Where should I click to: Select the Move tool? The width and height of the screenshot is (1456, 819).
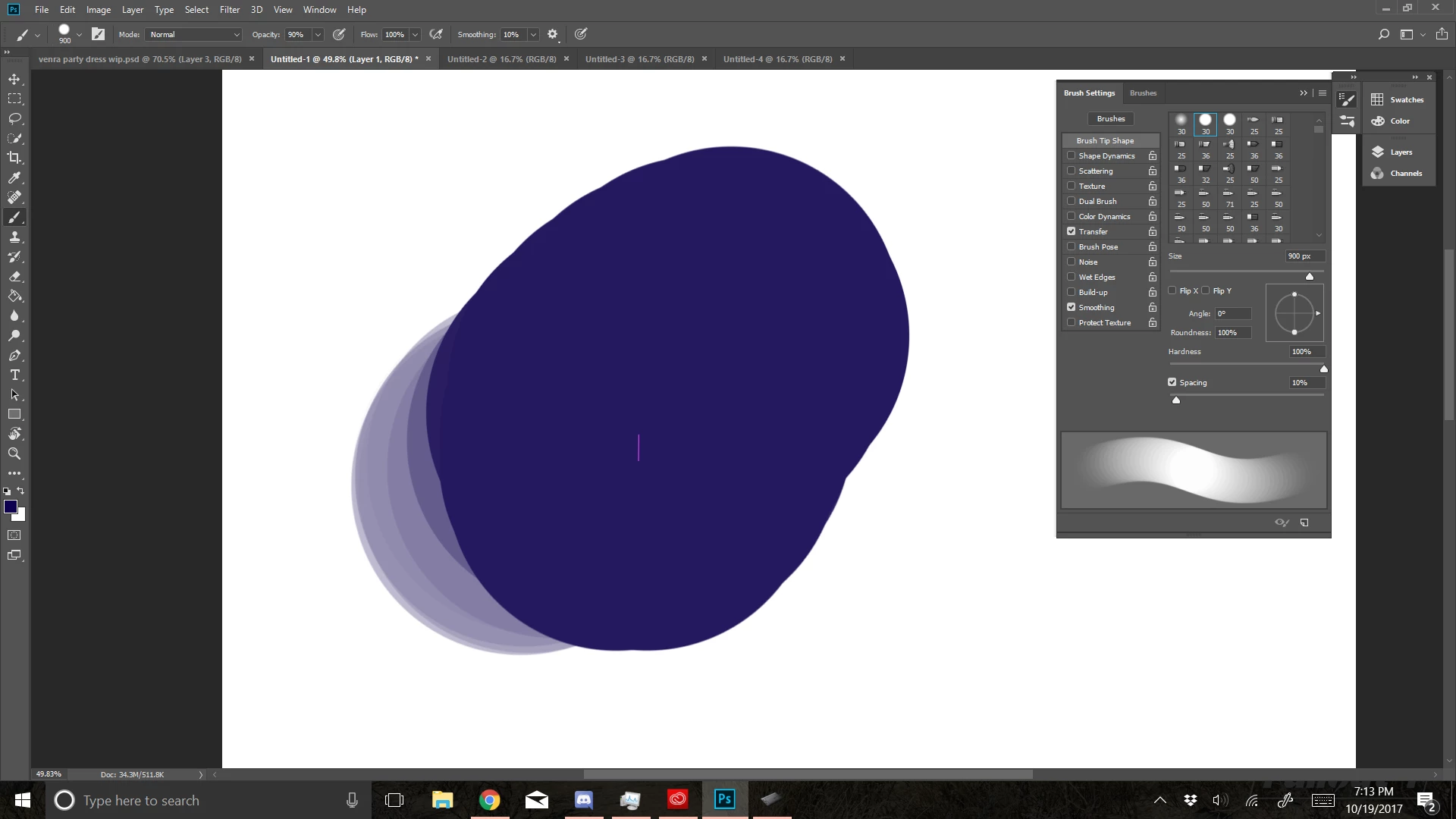14,79
